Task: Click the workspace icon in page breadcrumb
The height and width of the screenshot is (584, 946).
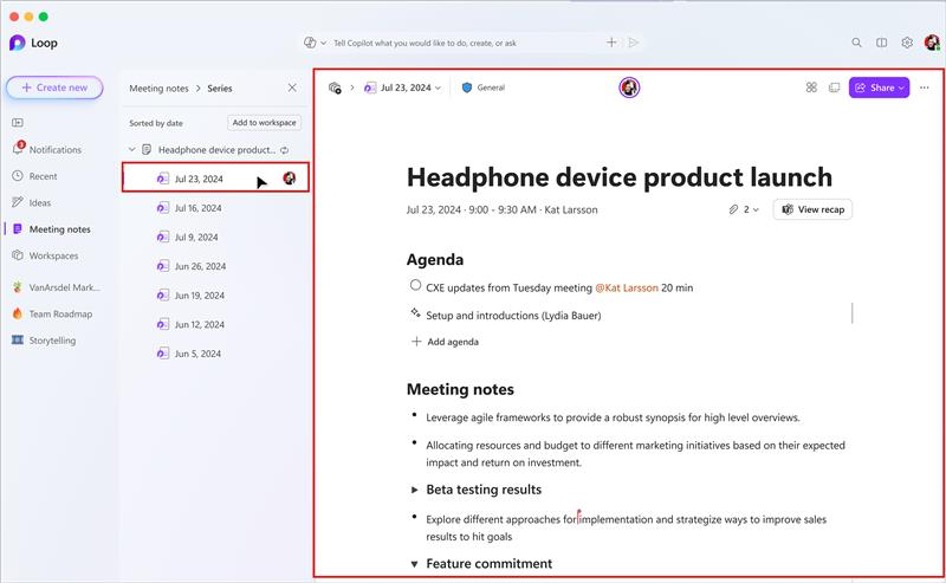Action: [x=335, y=88]
